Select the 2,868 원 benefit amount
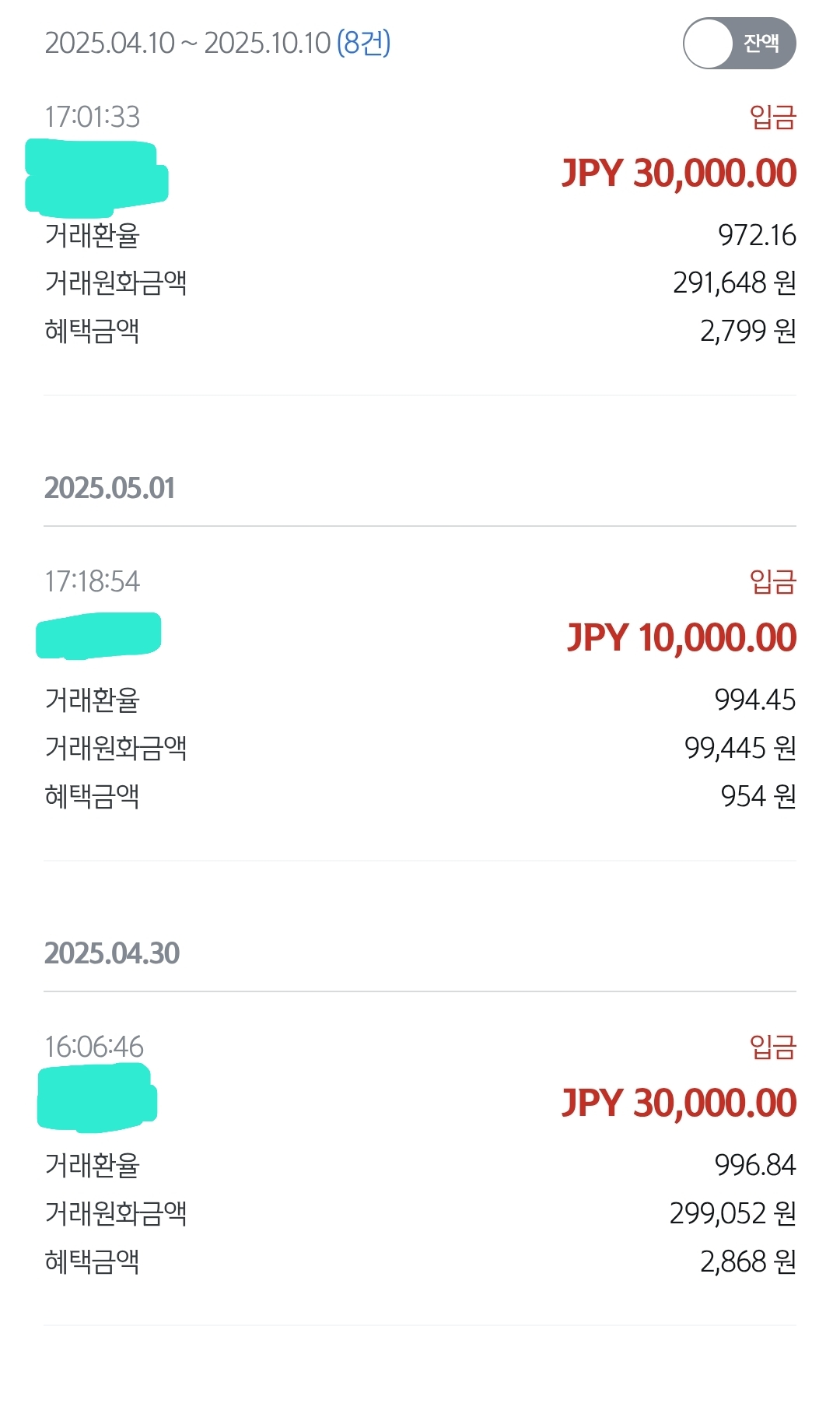The width and height of the screenshot is (840, 1414). pos(747,1261)
